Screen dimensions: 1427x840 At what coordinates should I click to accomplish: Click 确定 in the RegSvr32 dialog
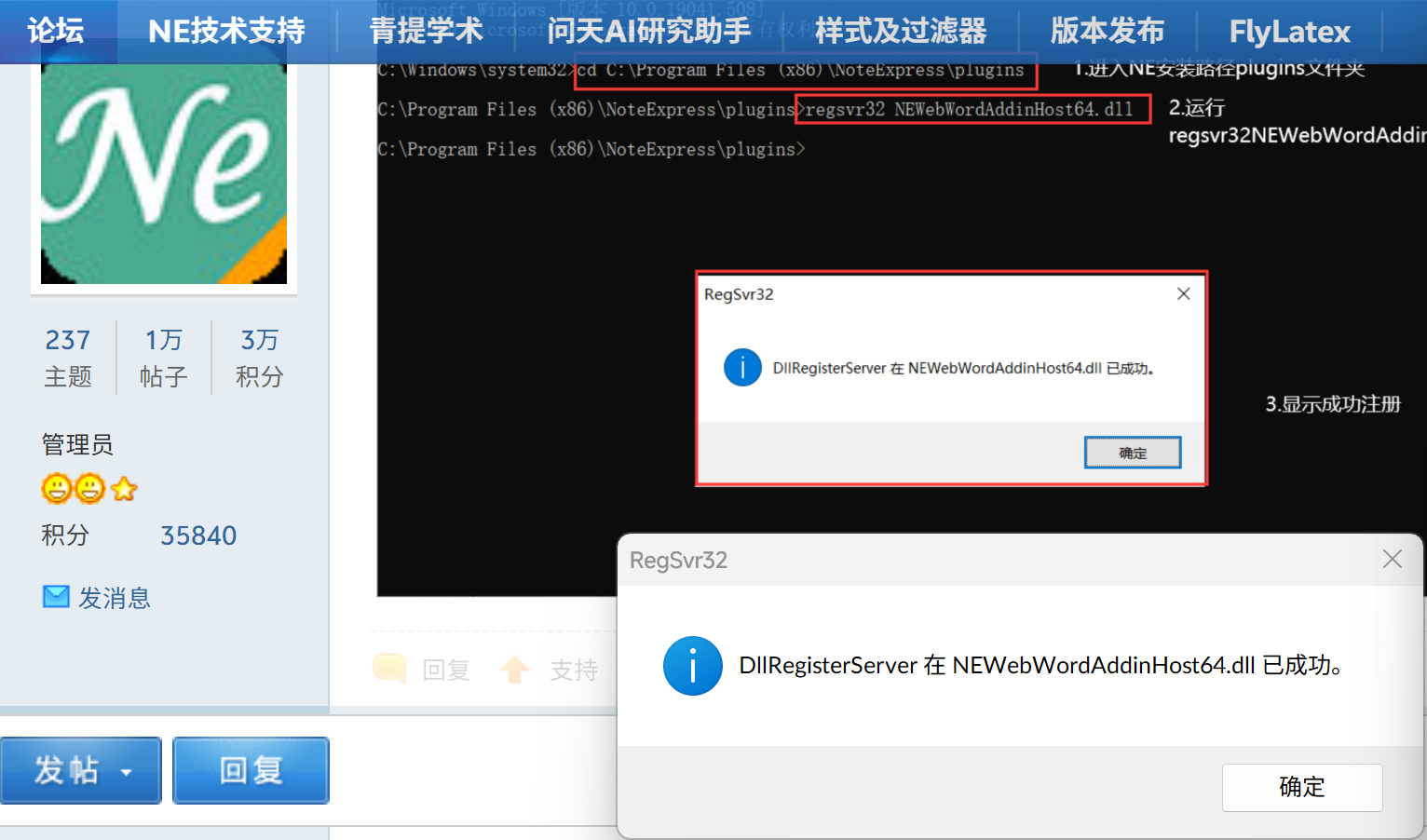click(1302, 788)
